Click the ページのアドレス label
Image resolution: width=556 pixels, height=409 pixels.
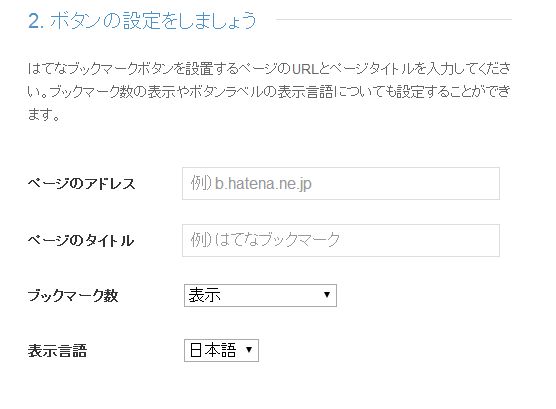pos(82,184)
